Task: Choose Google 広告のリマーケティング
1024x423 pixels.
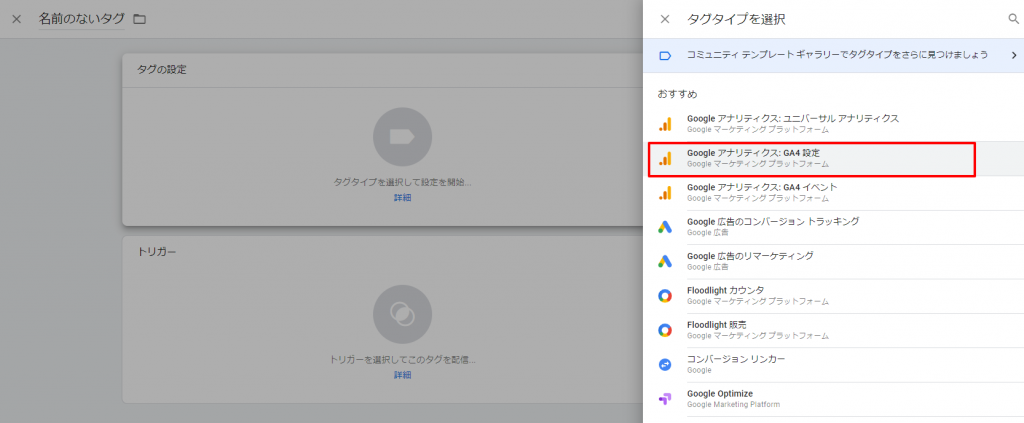Action: point(833,261)
